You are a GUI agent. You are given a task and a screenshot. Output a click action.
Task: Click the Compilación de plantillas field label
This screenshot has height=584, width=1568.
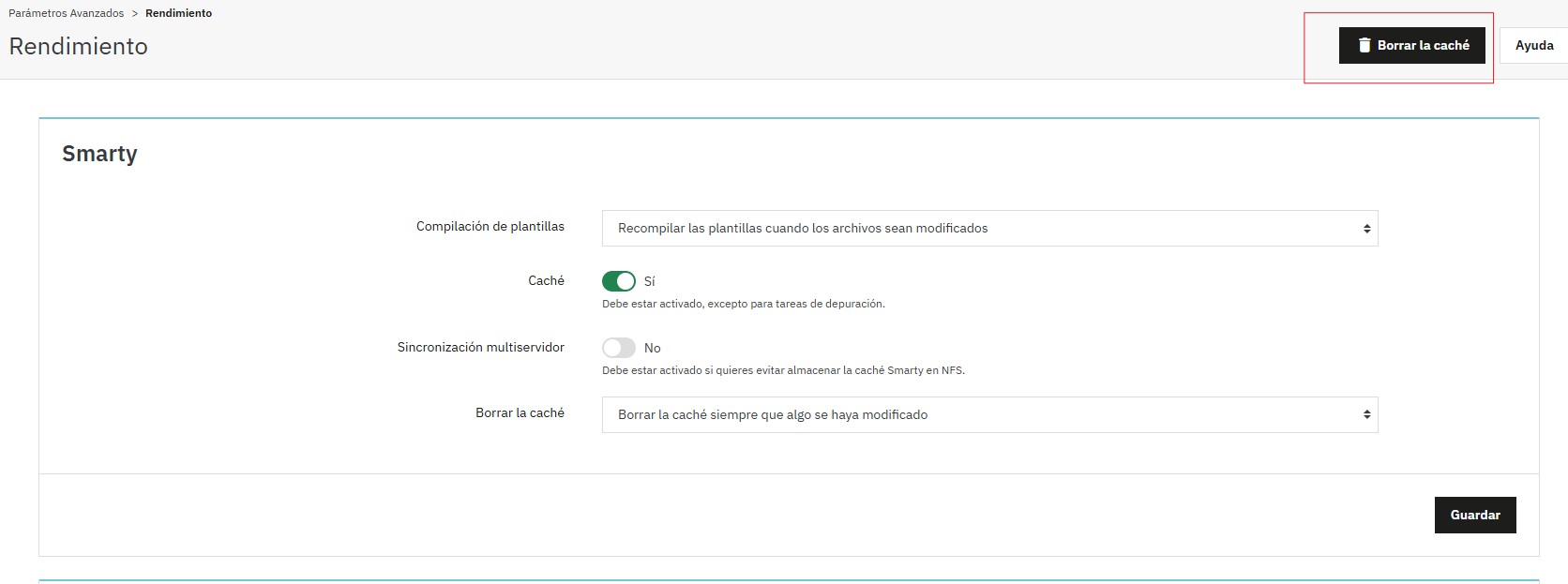click(x=490, y=226)
